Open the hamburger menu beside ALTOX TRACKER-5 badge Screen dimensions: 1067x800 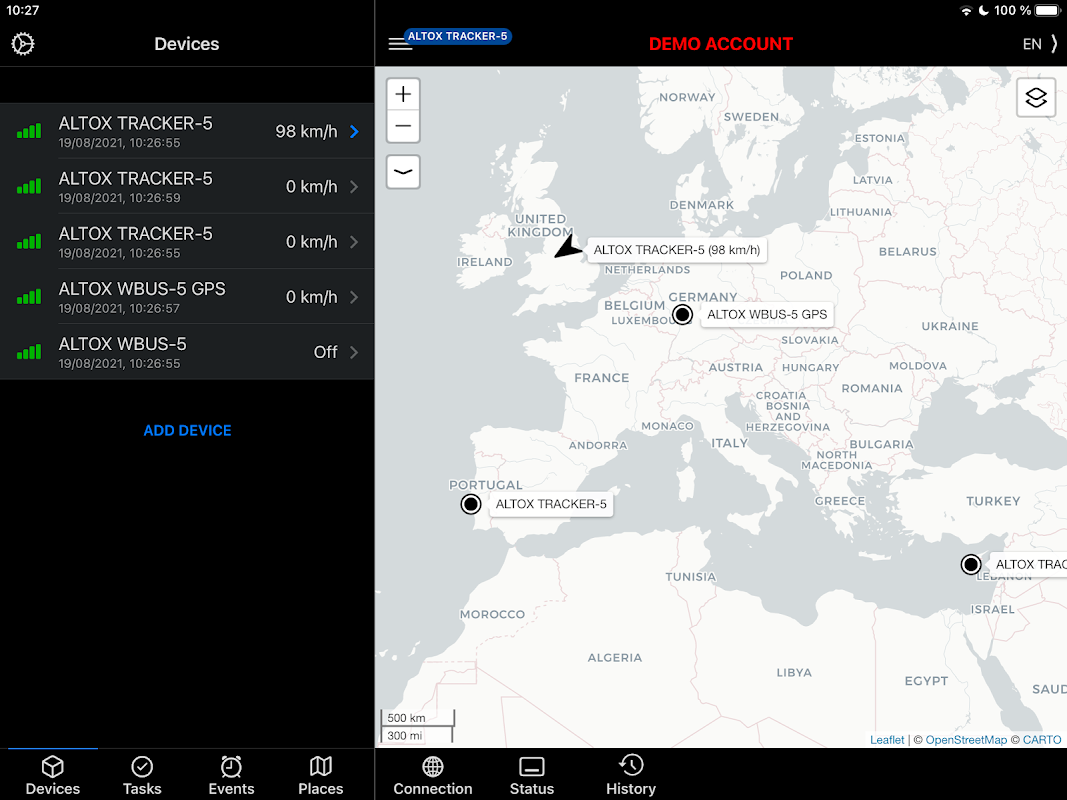pyautogui.click(x=399, y=44)
